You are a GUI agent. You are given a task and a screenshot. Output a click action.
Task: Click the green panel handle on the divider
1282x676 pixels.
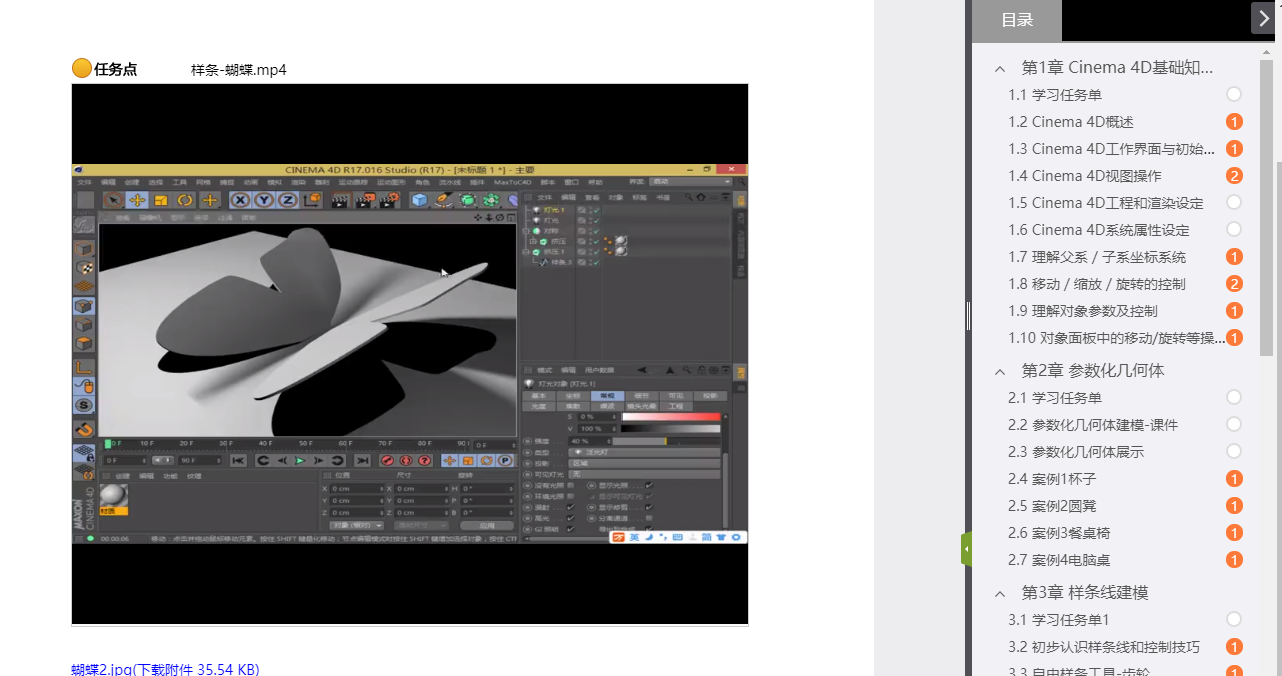966,549
